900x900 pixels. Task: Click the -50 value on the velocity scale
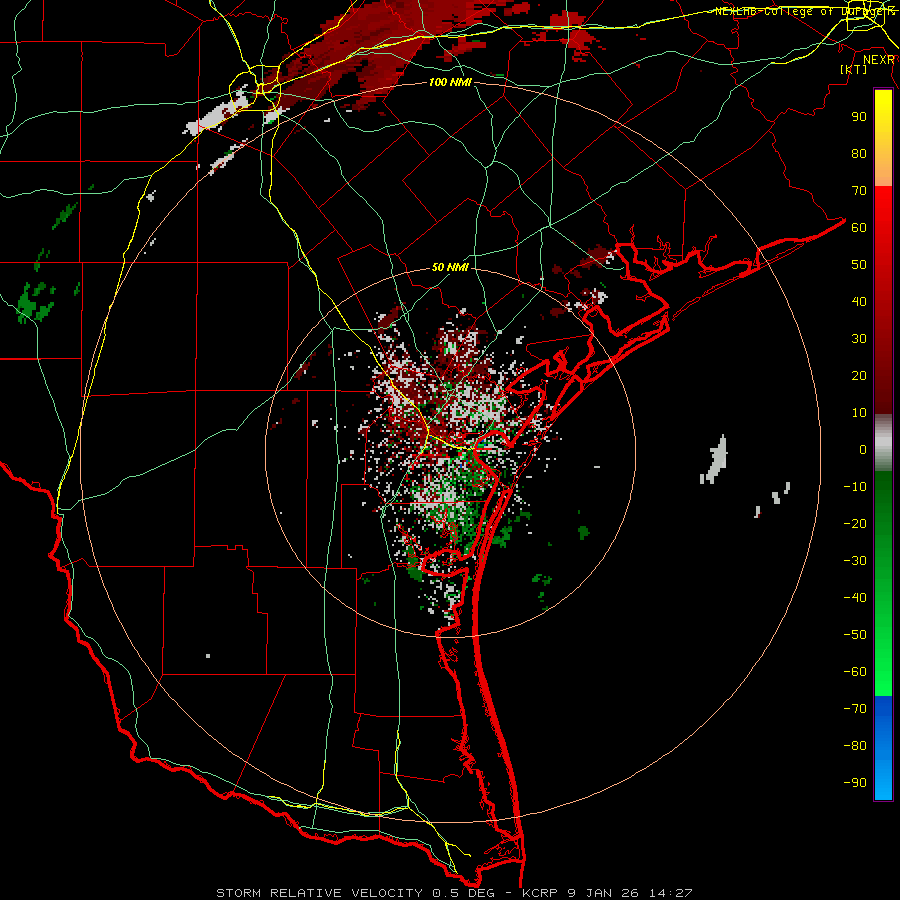(x=855, y=635)
